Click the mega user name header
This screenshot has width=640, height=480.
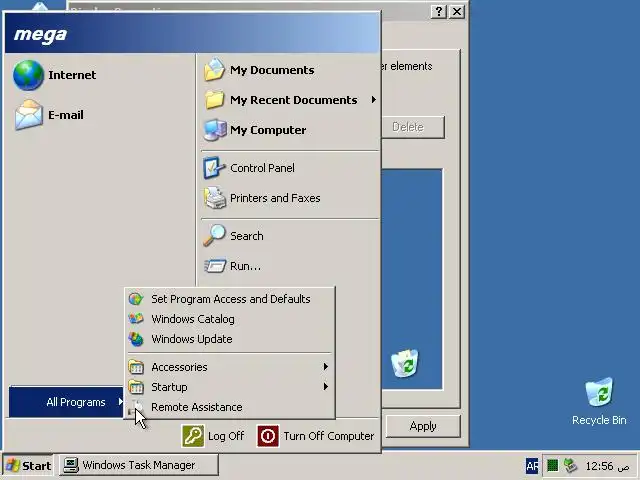click(40, 34)
